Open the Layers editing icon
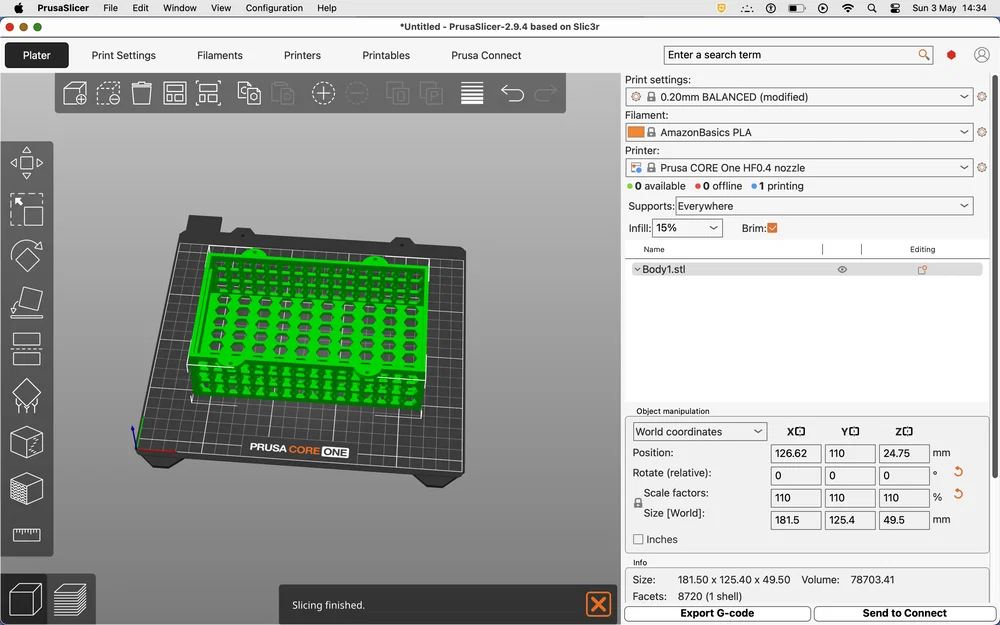Viewport: 1000px width, 625px height. 472,93
